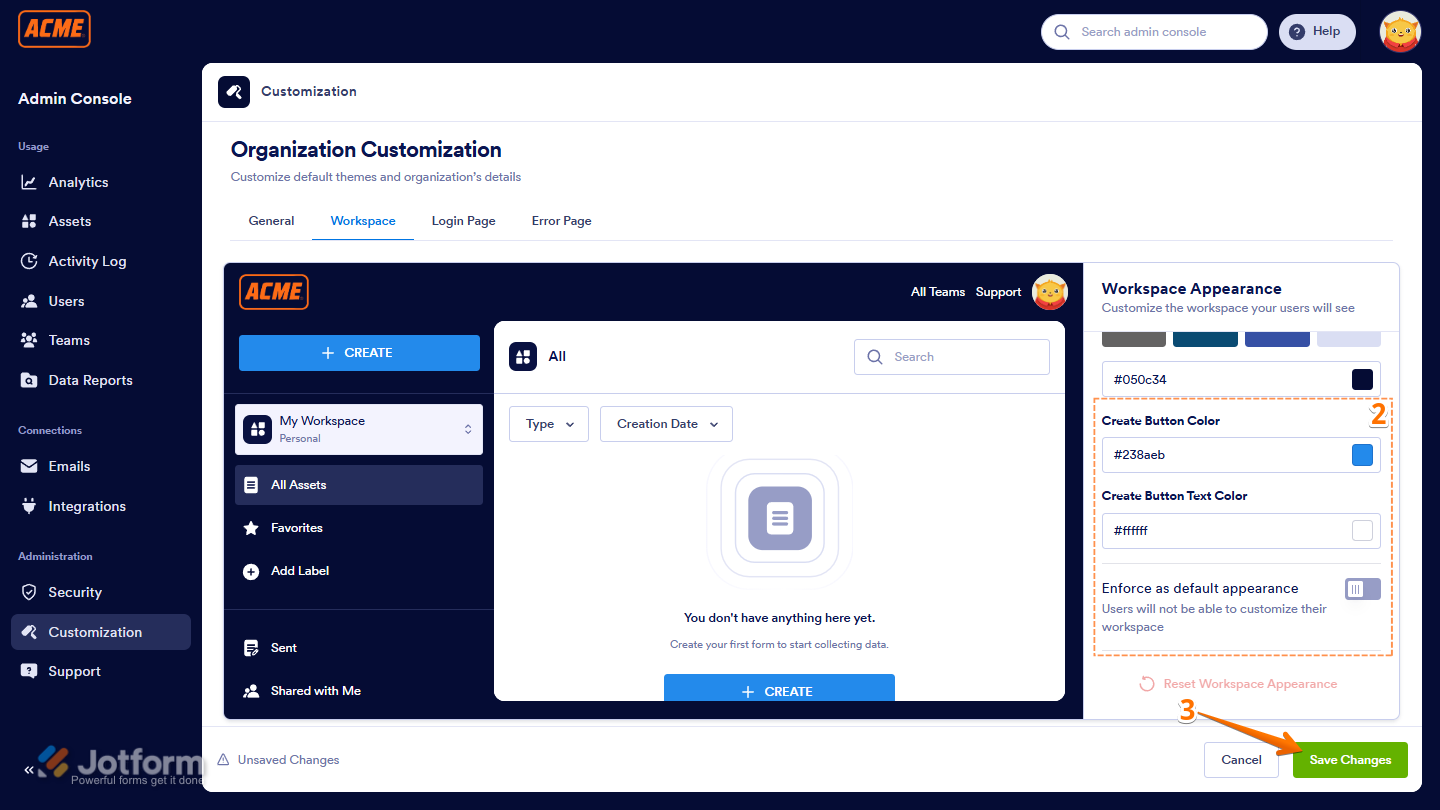Open the Create Button Color swatch
The height and width of the screenshot is (810, 1440).
point(1362,455)
